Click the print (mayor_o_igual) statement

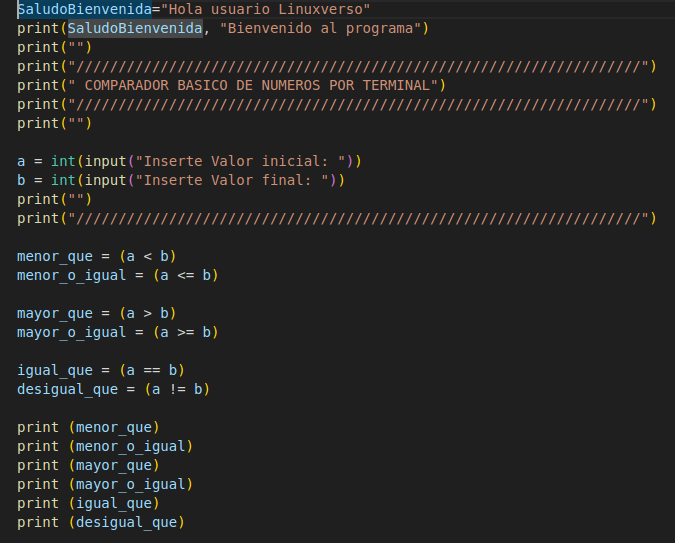click(105, 484)
